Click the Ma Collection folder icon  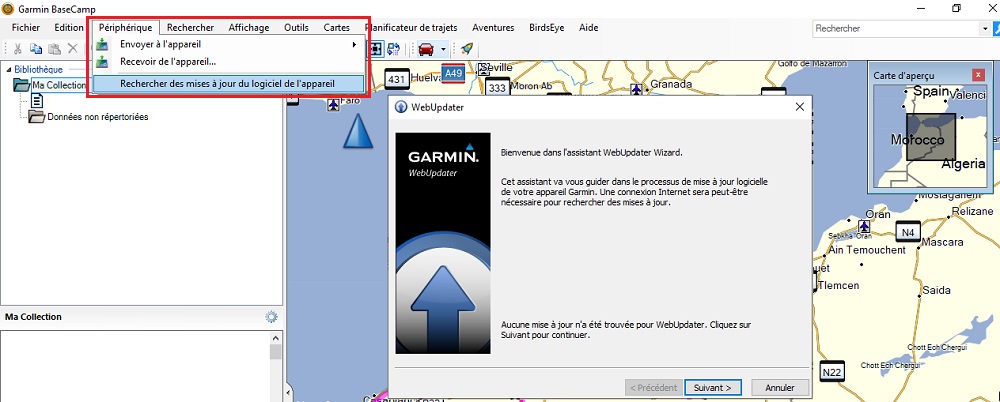click(22, 85)
